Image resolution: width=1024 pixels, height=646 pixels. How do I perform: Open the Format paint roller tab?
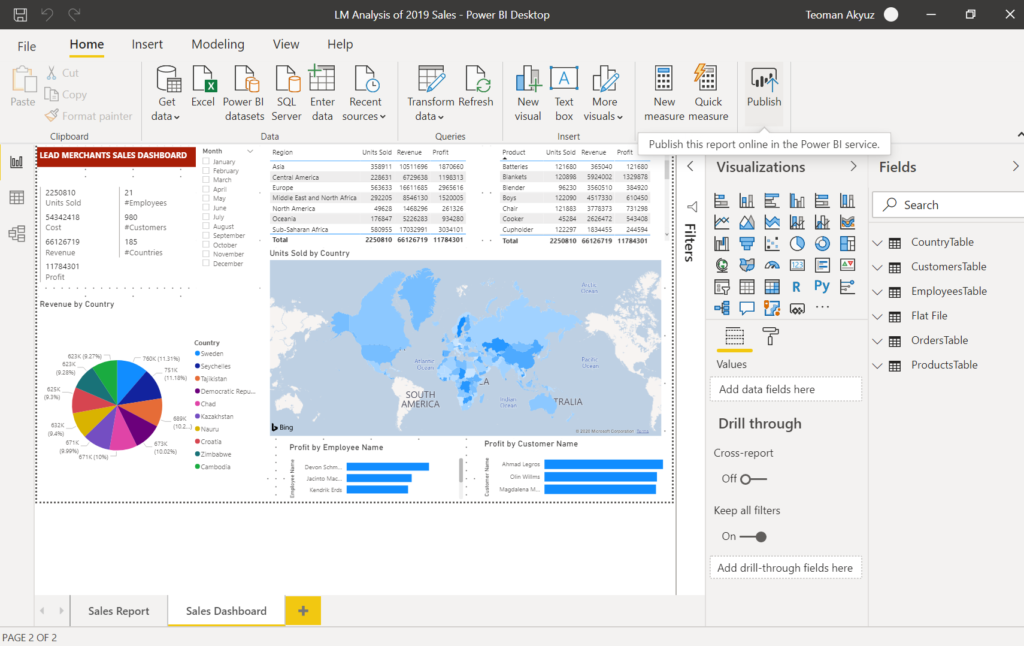770,336
